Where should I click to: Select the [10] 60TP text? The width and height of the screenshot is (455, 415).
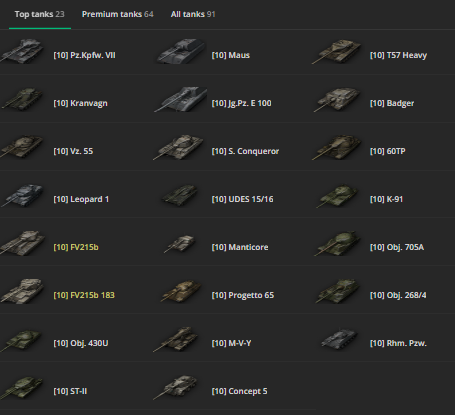[387, 151]
